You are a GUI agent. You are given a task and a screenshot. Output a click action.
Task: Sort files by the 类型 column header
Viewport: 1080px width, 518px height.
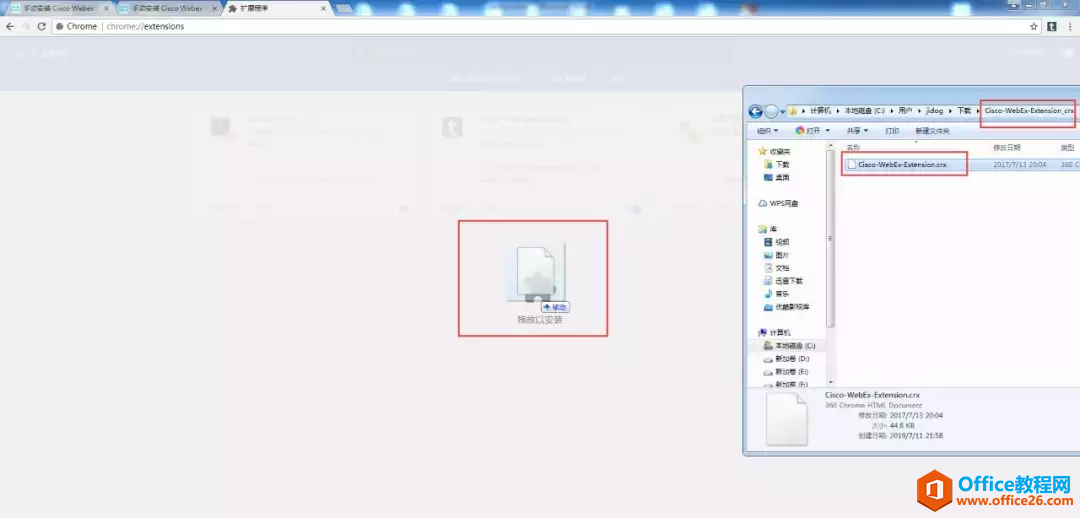1068,147
